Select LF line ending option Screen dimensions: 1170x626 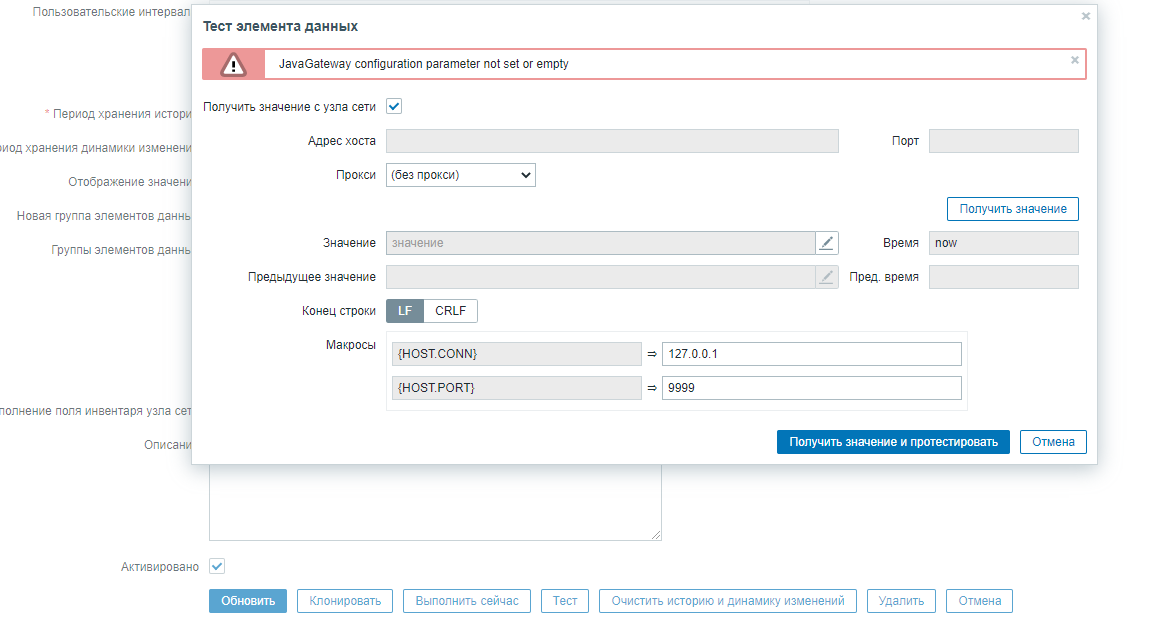coord(405,311)
